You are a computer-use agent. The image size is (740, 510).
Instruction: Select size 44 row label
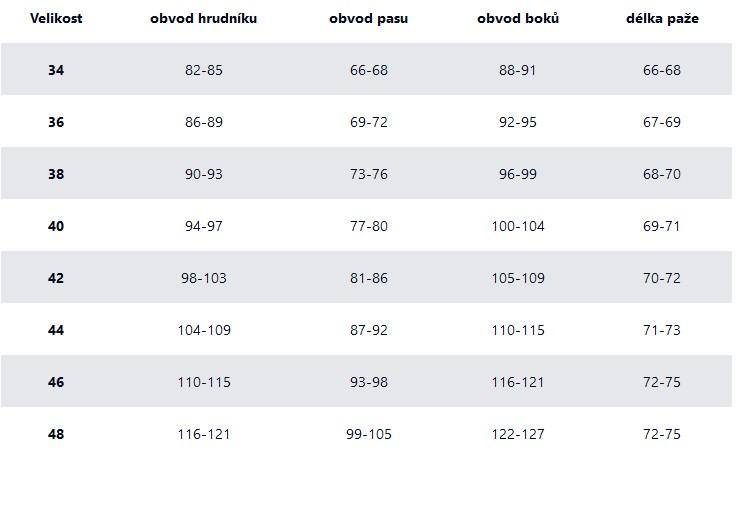56,330
